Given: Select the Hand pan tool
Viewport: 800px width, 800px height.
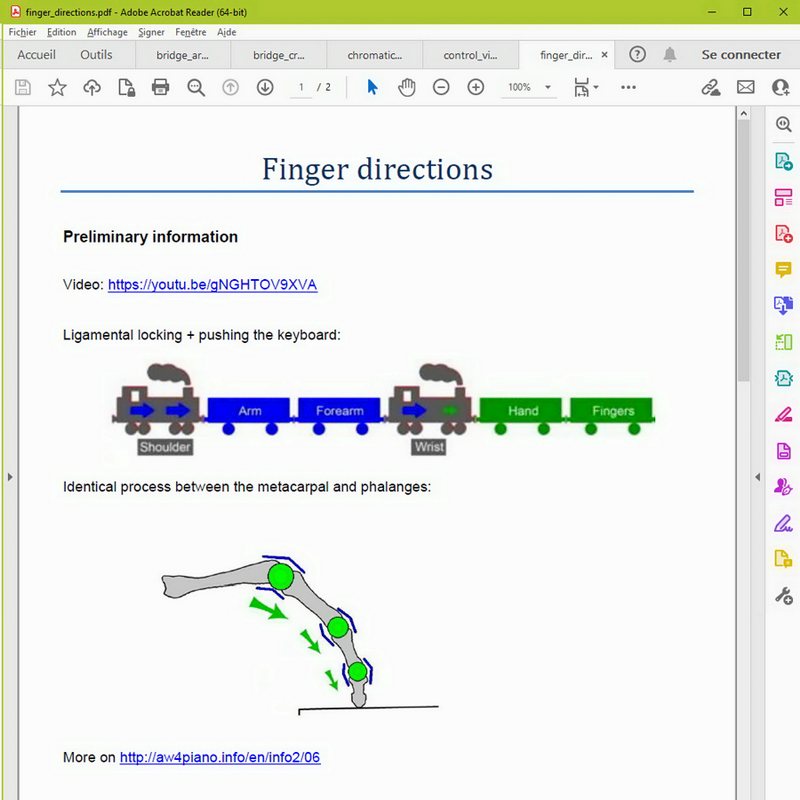Looking at the screenshot, I should 406,88.
